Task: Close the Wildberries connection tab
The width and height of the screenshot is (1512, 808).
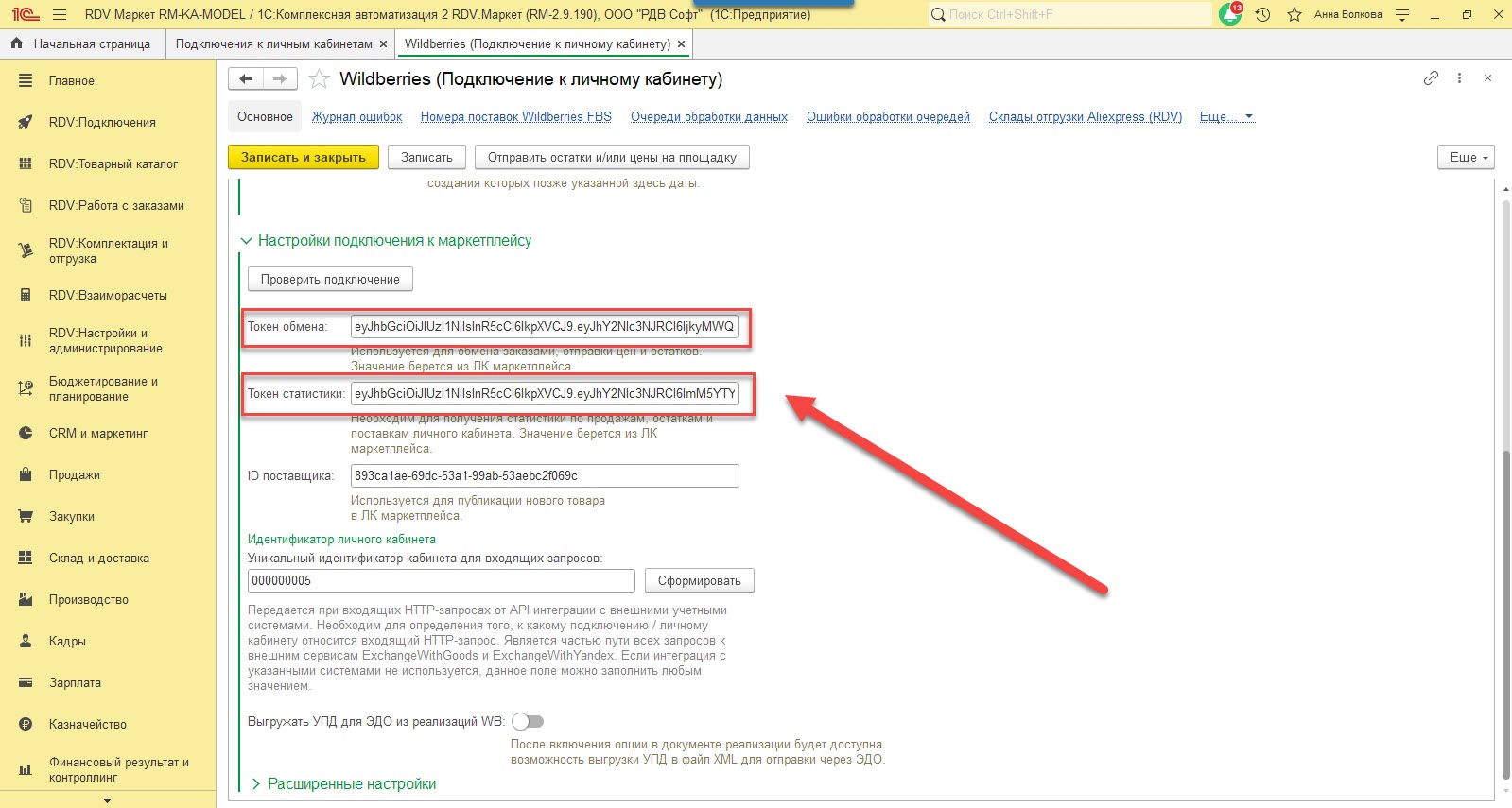Action: [x=681, y=44]
